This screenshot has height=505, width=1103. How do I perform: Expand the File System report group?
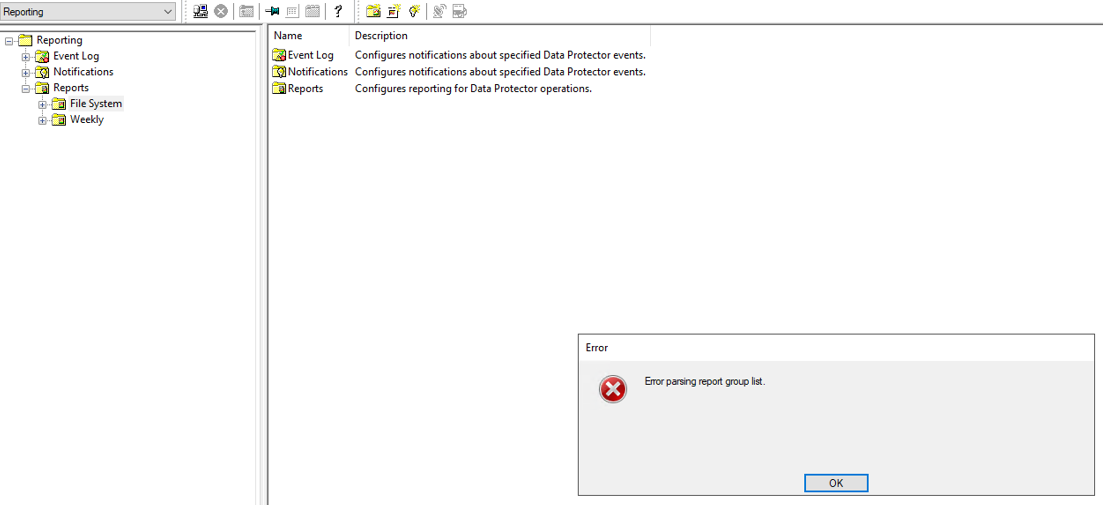point(42,104)
